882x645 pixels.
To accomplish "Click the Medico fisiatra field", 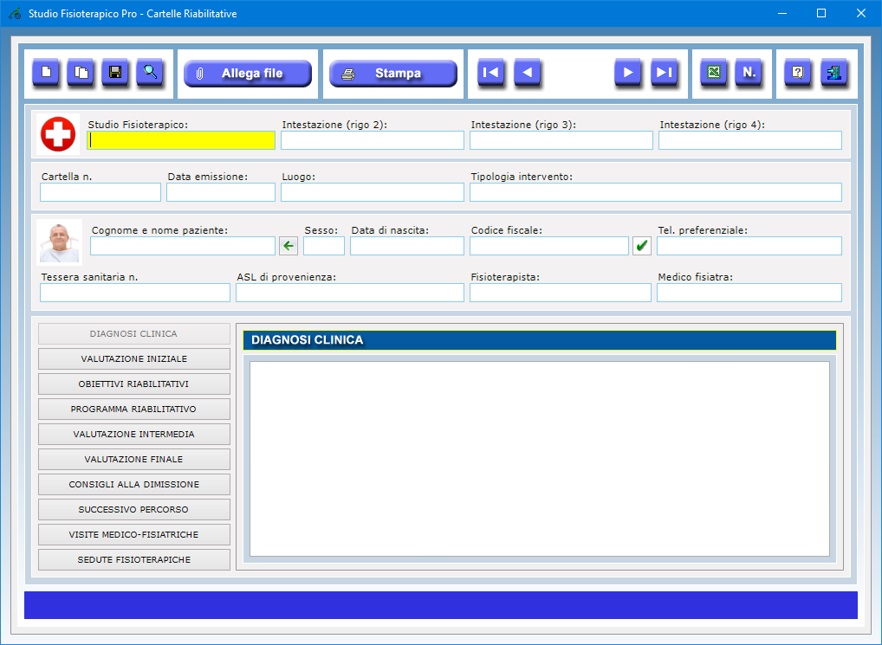I will tap(750, 292).
